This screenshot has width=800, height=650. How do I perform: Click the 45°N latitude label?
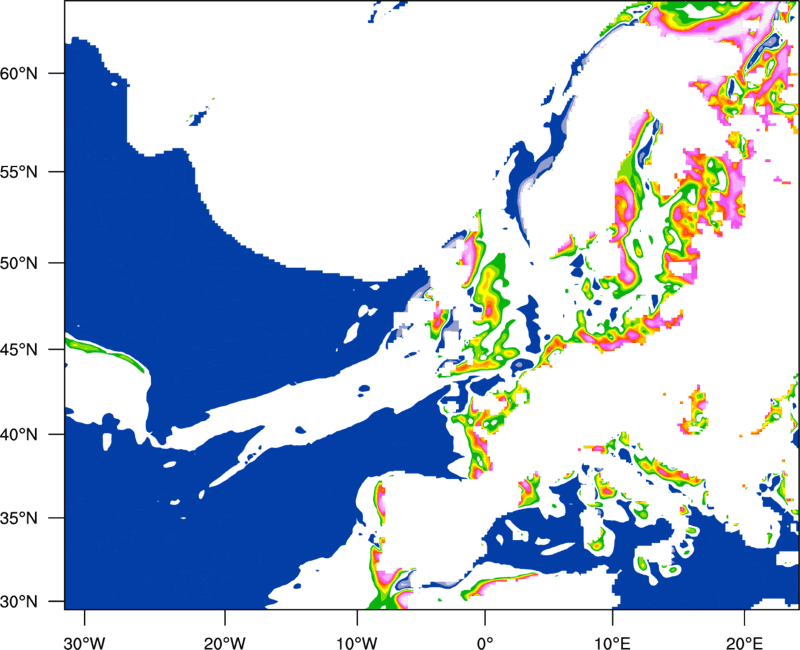pyautogui.click(x=18, y=350)
